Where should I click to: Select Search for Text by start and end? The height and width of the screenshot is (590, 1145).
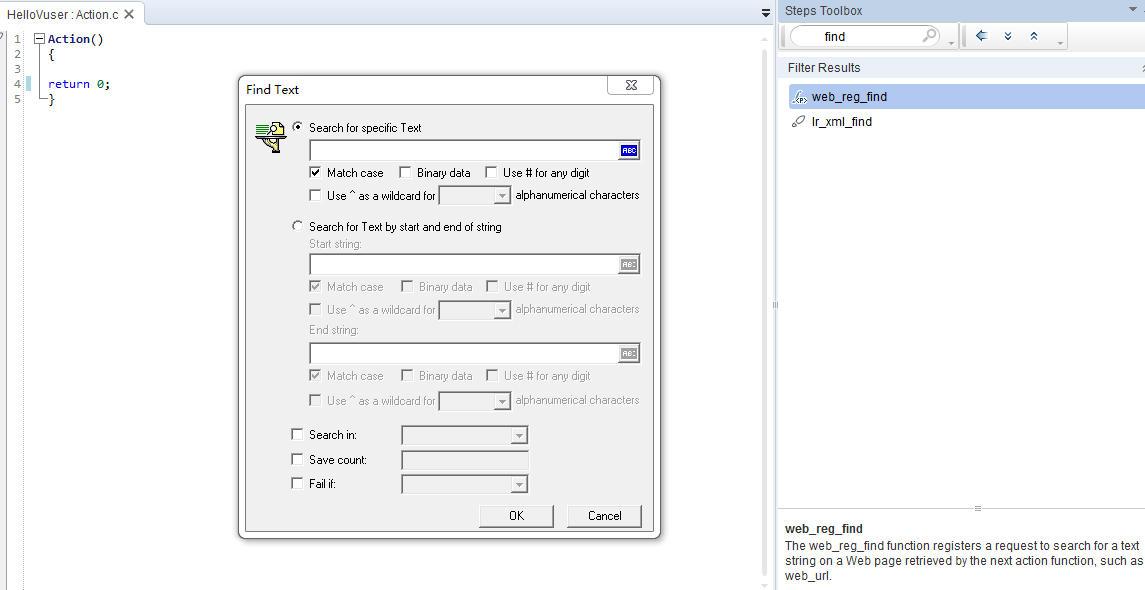298,227
